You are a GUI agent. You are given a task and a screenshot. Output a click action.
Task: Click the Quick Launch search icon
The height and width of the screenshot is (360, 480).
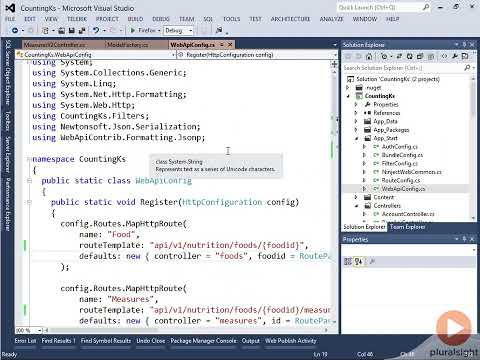click(x=426, y=7)
